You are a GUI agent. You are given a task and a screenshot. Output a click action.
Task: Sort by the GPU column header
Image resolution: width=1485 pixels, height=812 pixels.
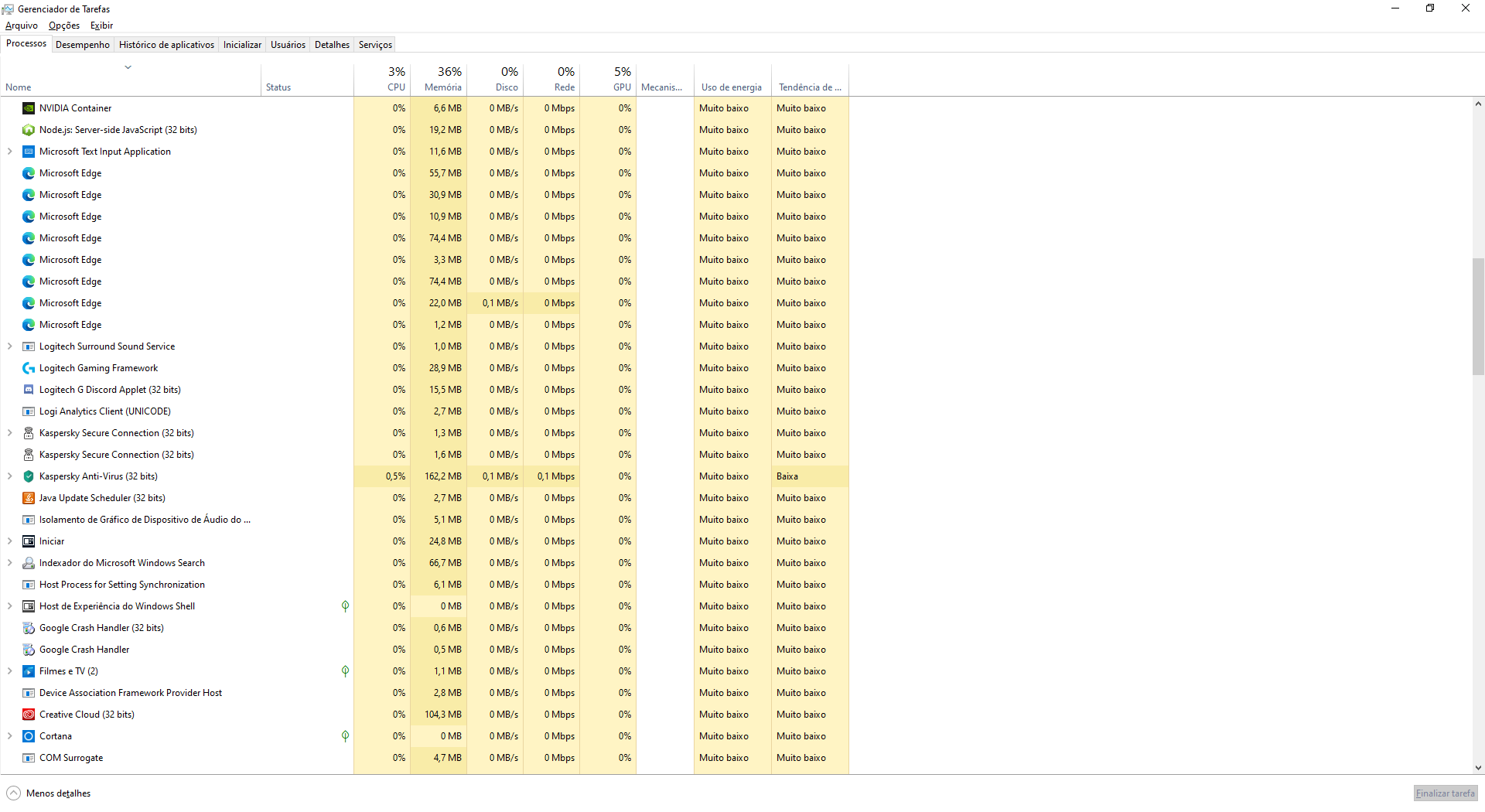pyautogui.click(x=608, y=80)
